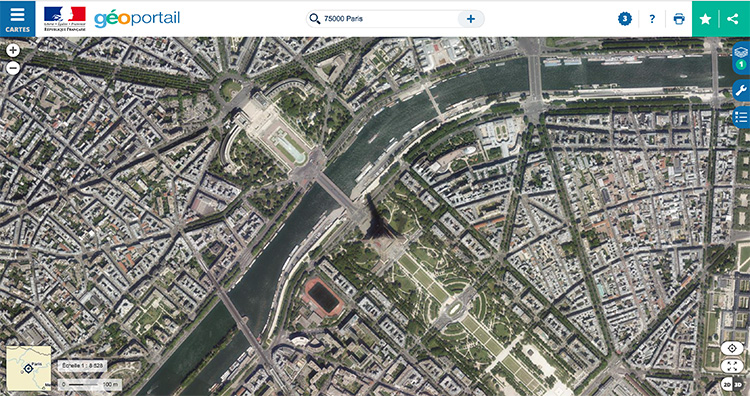
Task: Switch the view to 2D
Action: point(726,385)
